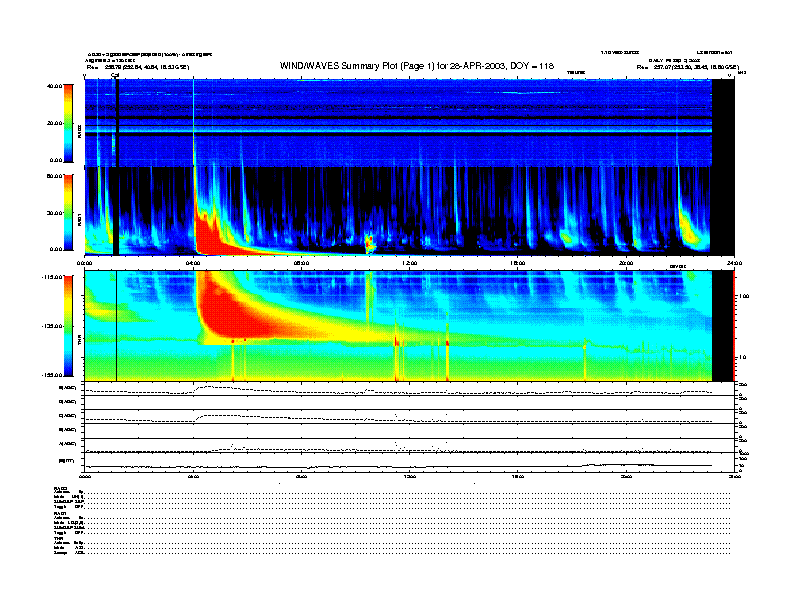This screenshot has width=792, height=612.
Task: Click the TNR intensity color bar
Action: 68,326
